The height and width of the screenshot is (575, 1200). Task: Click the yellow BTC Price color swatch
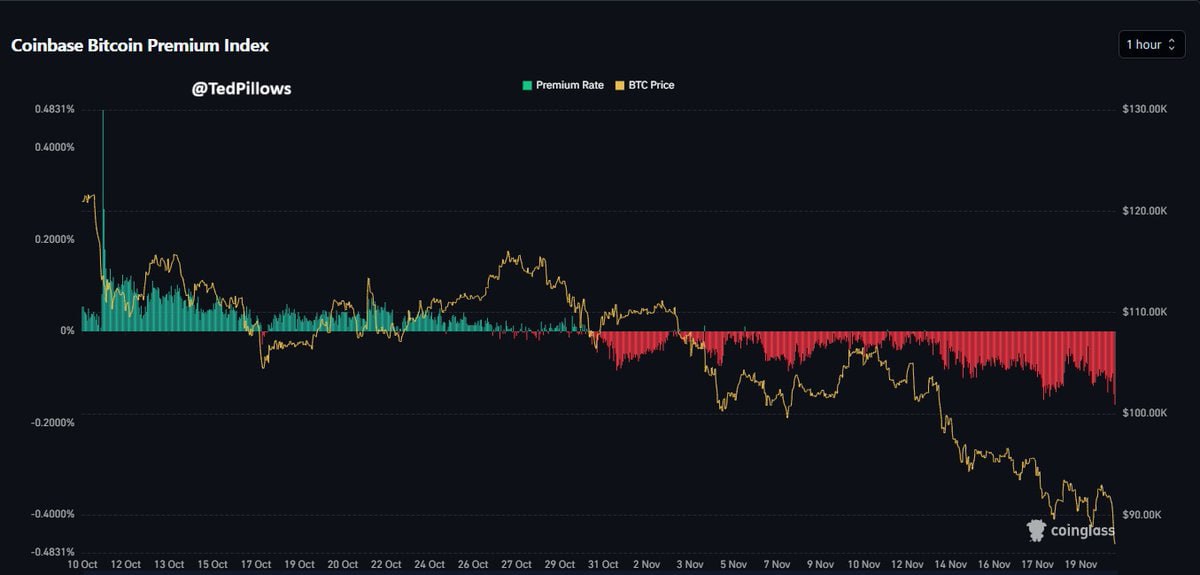(x=618, y=85)
